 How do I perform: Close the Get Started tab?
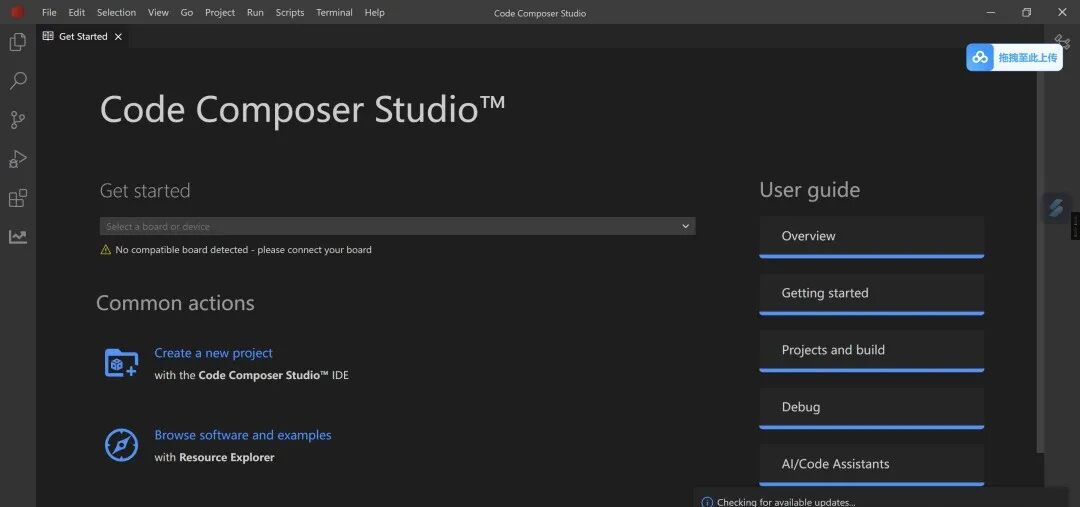pos(118,37)
